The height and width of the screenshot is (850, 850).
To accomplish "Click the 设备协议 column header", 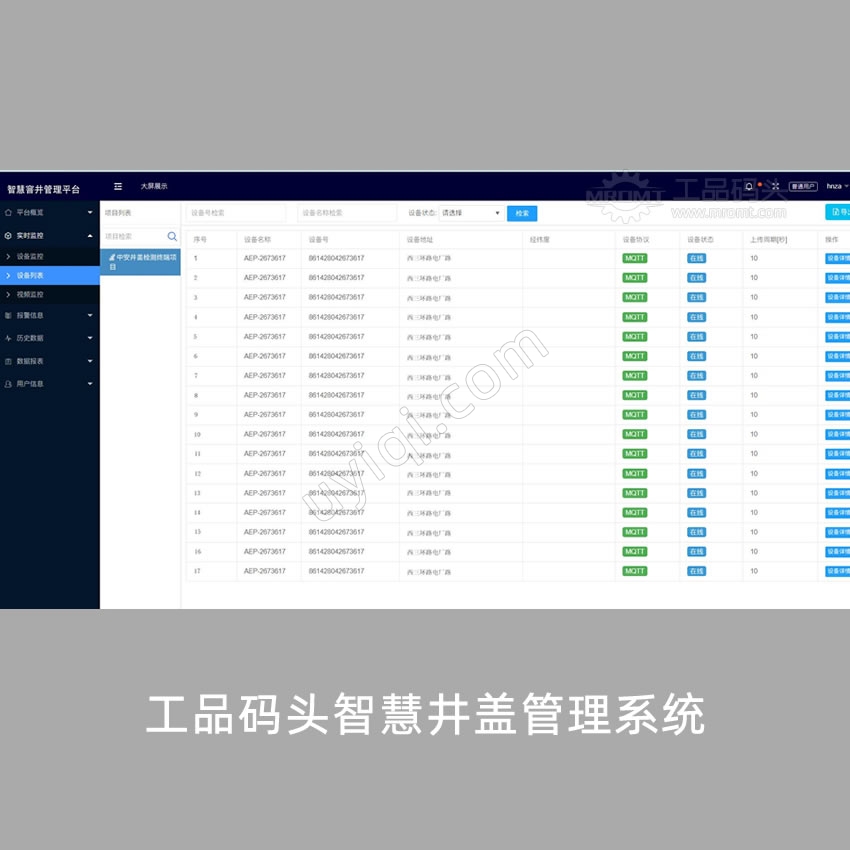I will coord(635,240).
